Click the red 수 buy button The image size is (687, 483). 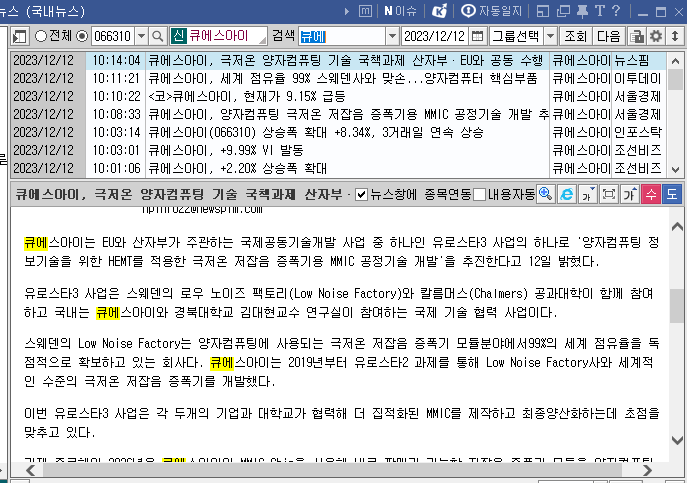pos(651,194)
